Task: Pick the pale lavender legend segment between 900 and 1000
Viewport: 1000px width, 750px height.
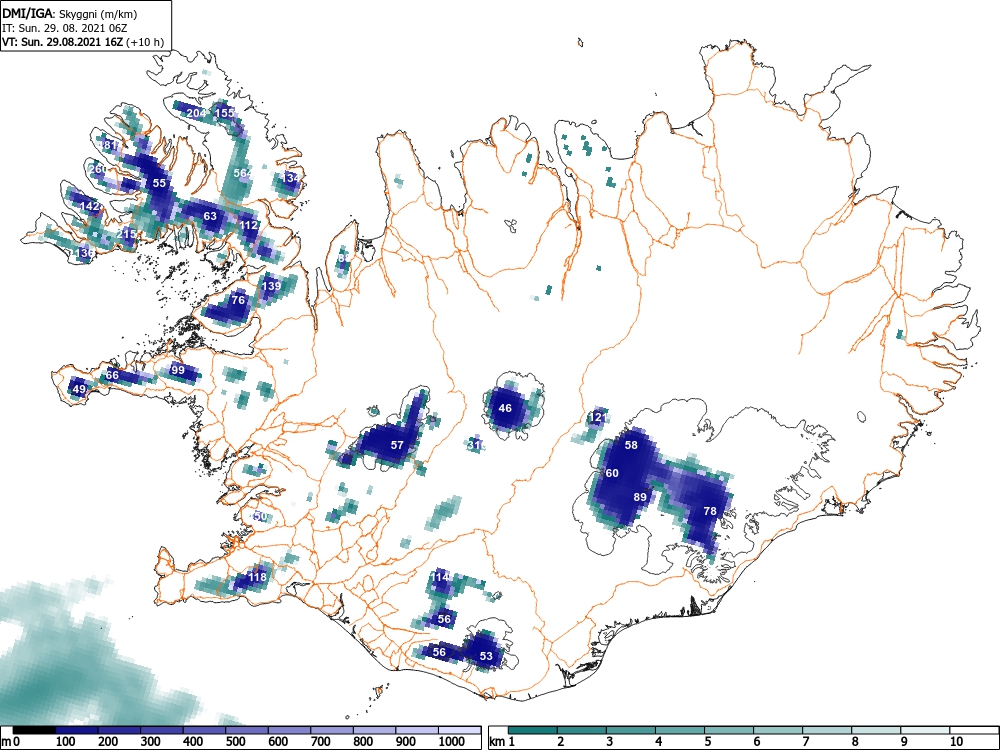Action: (418, 730)
